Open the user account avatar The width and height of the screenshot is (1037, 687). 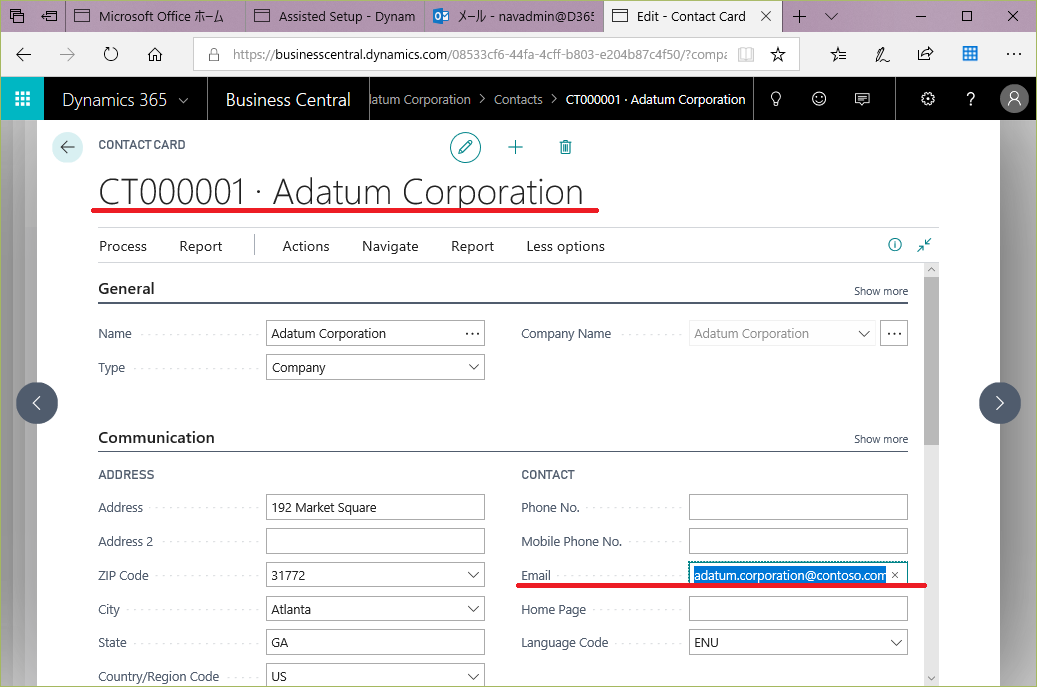[1014, 99]
